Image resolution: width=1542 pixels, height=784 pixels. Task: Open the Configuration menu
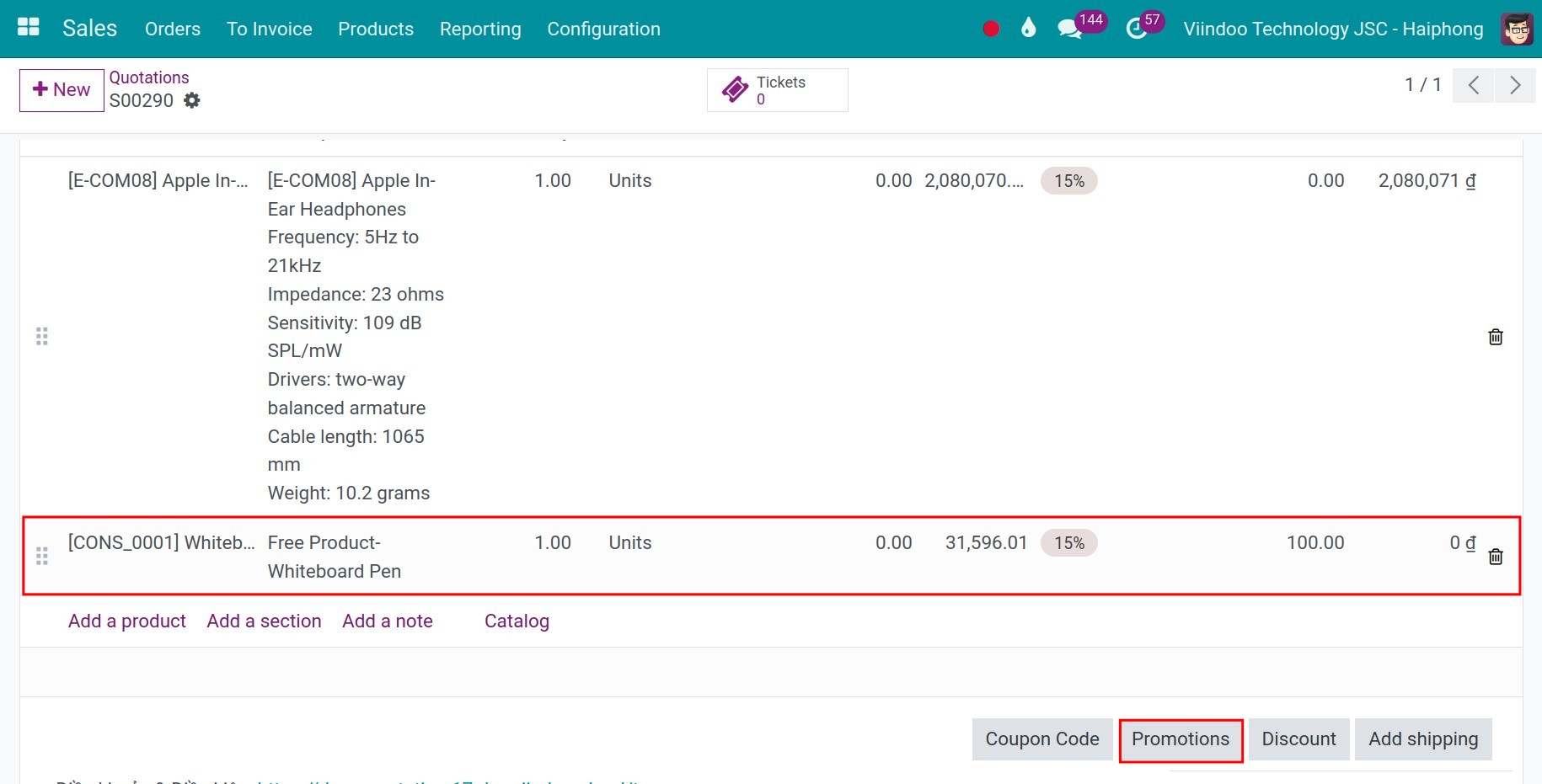603,29
